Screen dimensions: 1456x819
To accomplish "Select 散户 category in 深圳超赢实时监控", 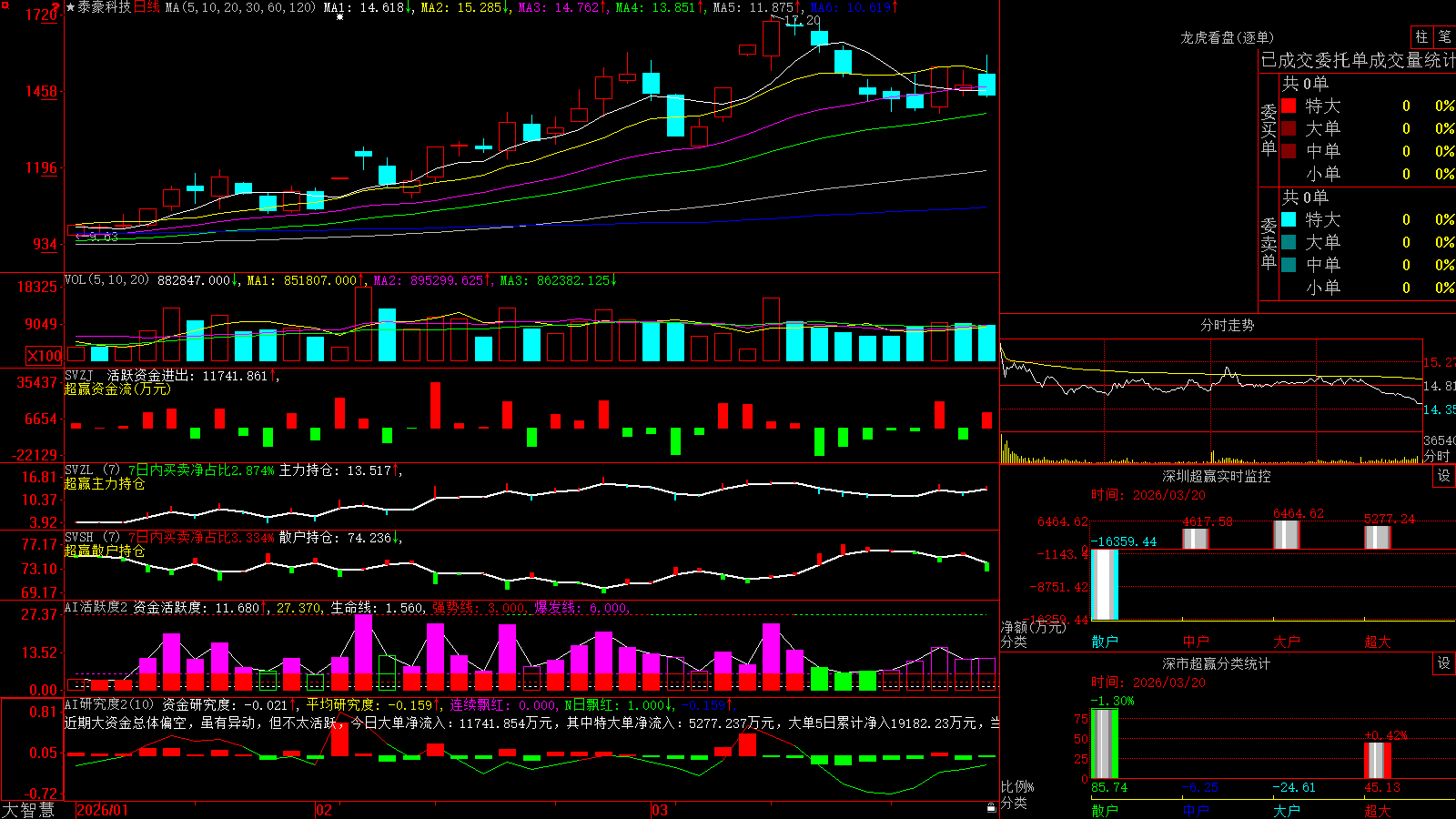I will click(1105, 642).
